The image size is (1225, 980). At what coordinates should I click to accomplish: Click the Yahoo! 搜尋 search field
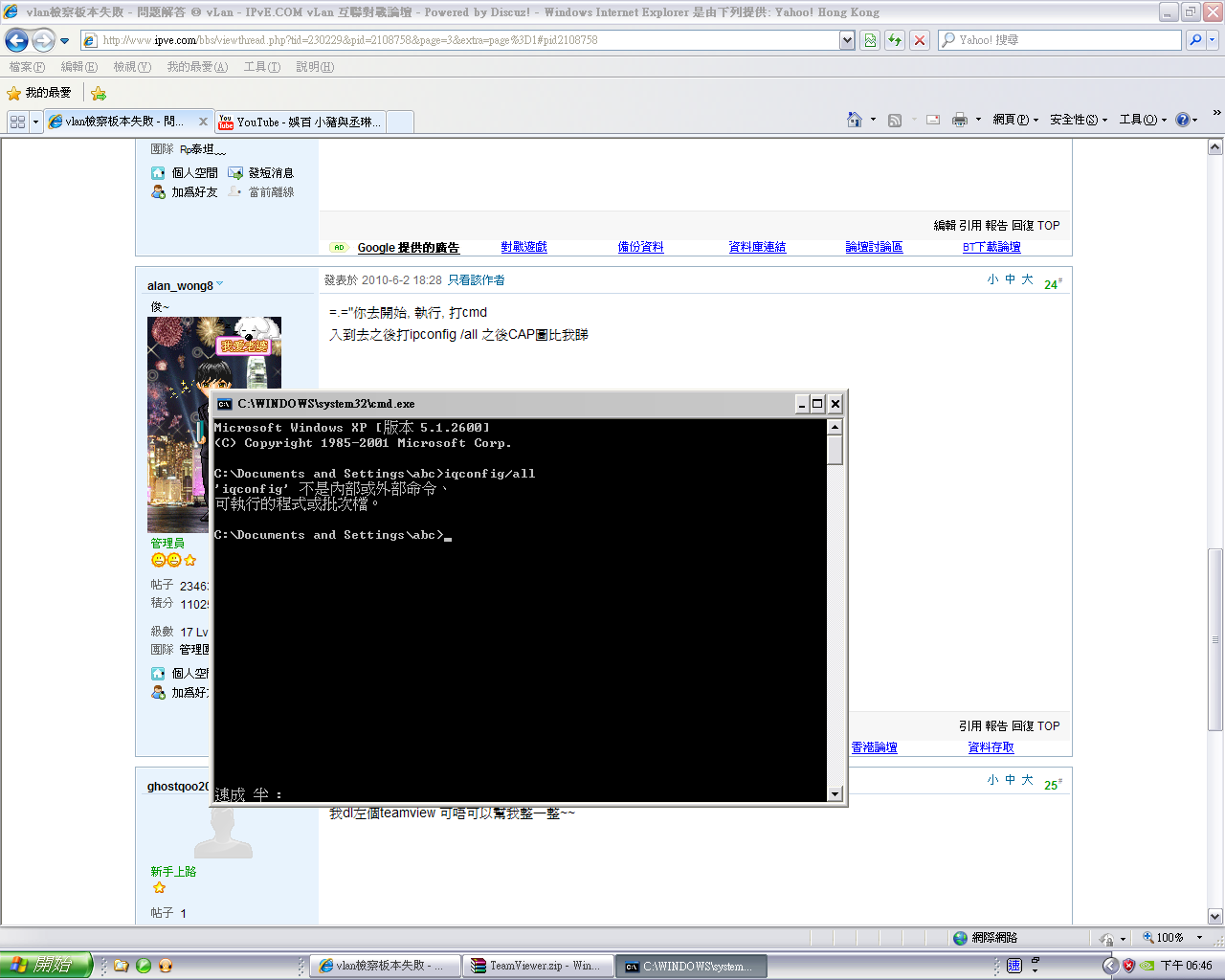pyautogui.click(x=1058, y=40)
